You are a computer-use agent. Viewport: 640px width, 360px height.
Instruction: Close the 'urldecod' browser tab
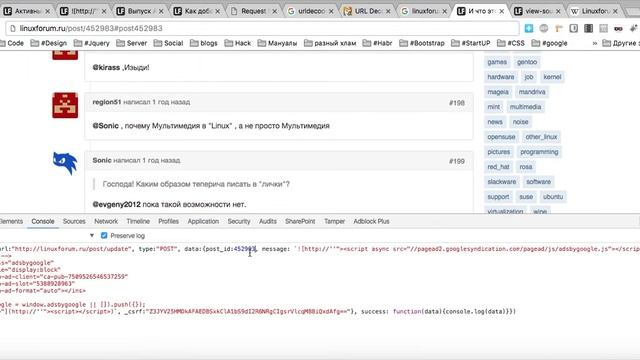point(331,11)
